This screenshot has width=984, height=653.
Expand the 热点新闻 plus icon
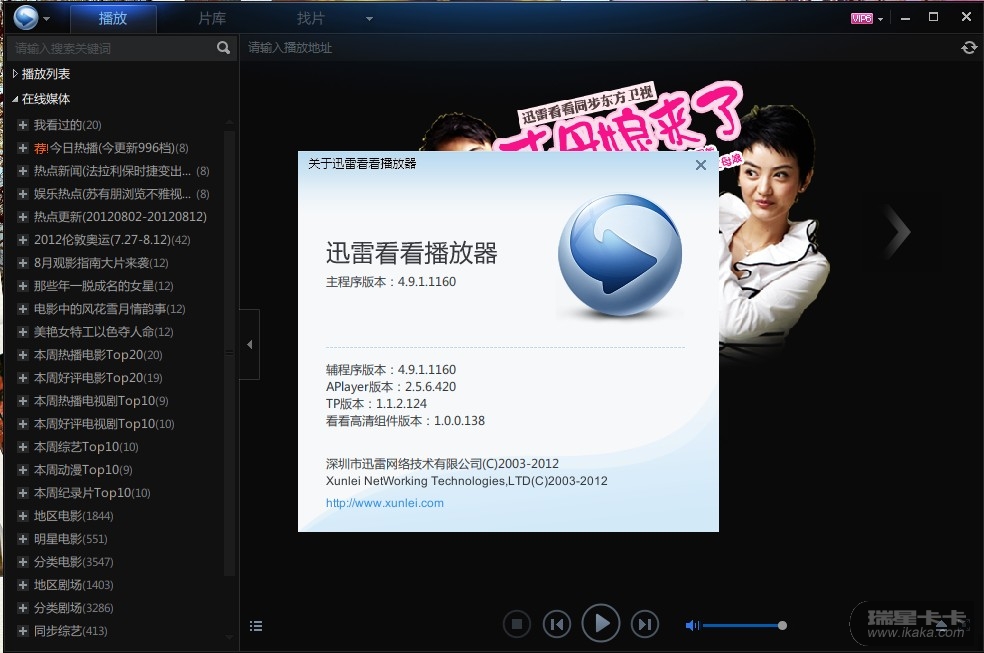[x=23, y=171]
